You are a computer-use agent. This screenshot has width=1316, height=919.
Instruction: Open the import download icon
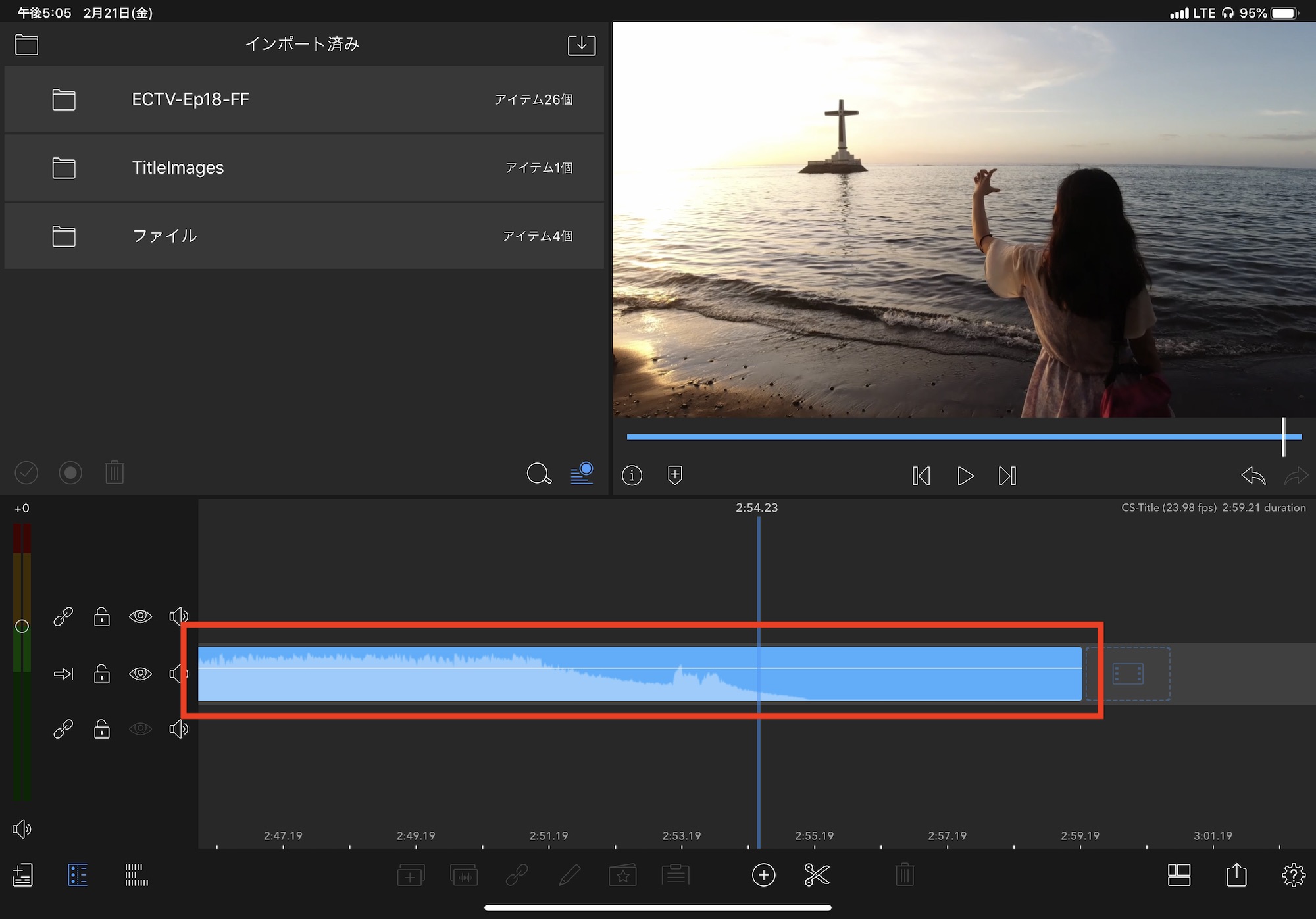[581, 45]
